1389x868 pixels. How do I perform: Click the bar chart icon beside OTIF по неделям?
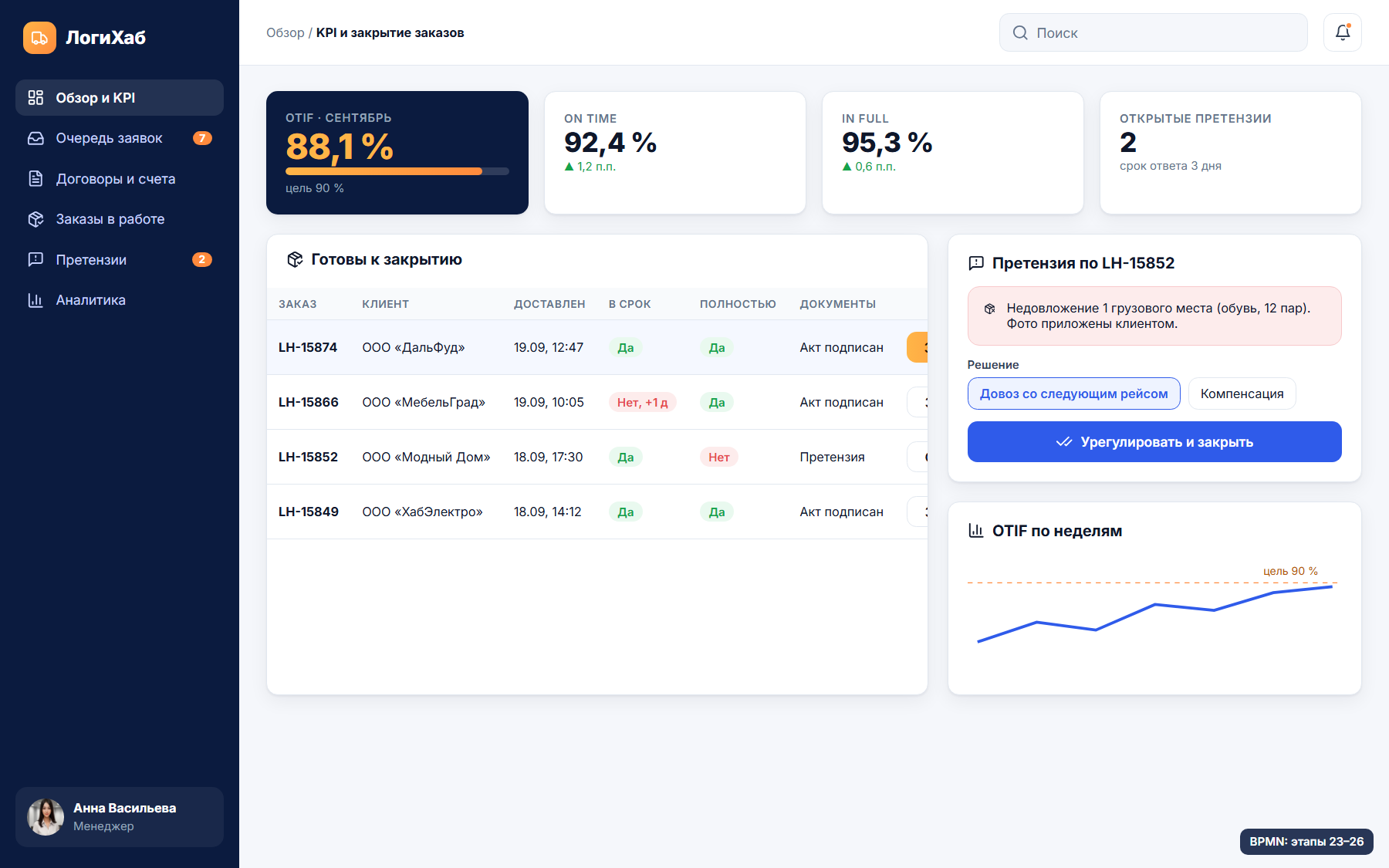point(976,531)
